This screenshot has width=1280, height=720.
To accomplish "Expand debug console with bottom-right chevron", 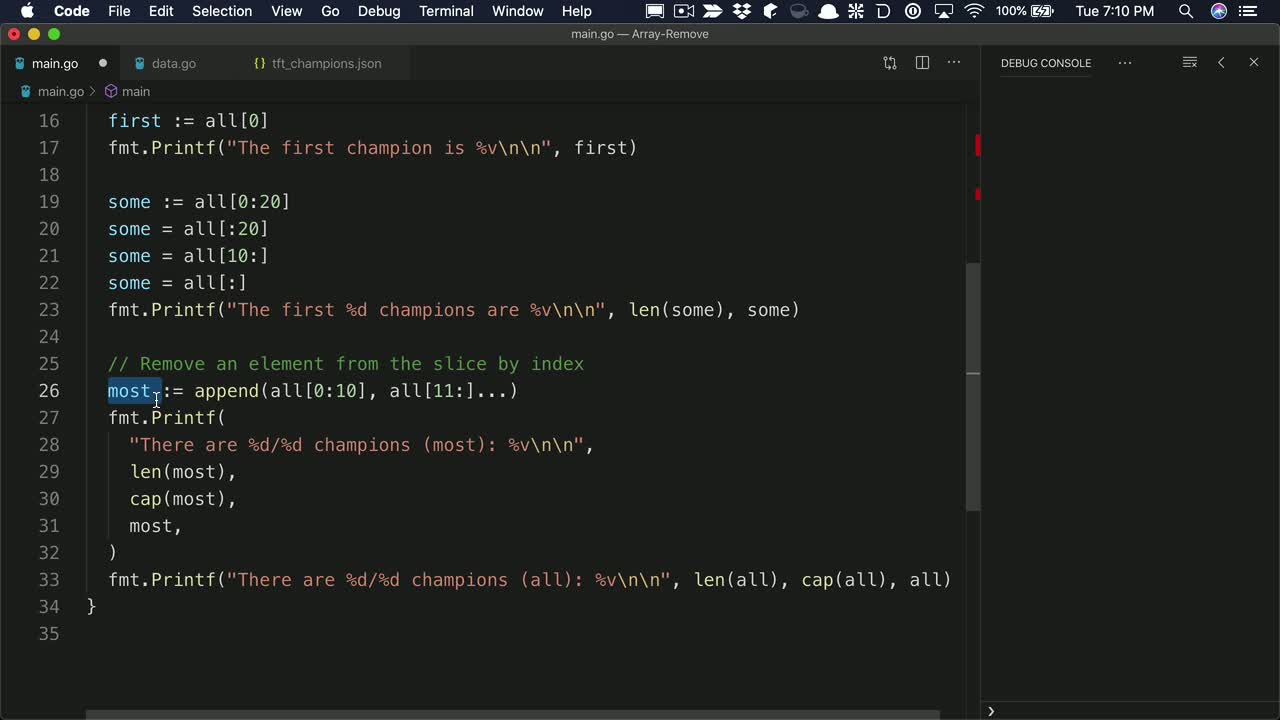I will 991,711.
